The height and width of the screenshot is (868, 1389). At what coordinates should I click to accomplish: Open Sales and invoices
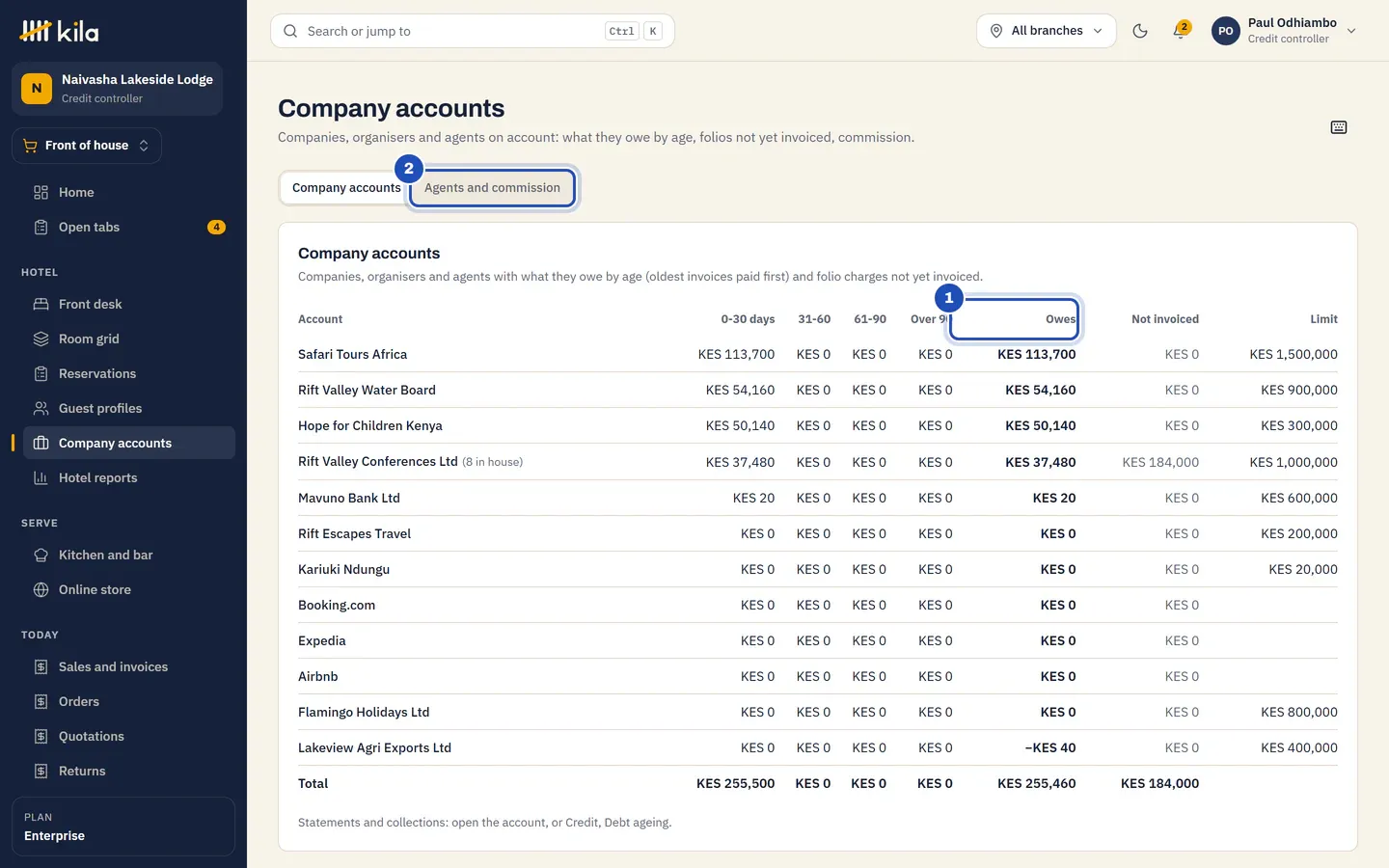coord(129,666)
